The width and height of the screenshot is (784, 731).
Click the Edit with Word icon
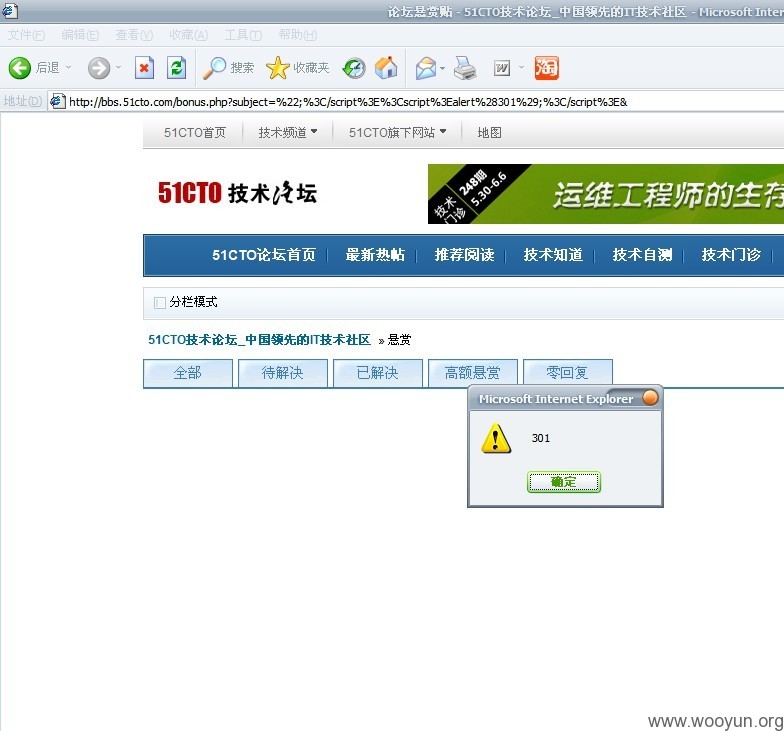point(502,68)
